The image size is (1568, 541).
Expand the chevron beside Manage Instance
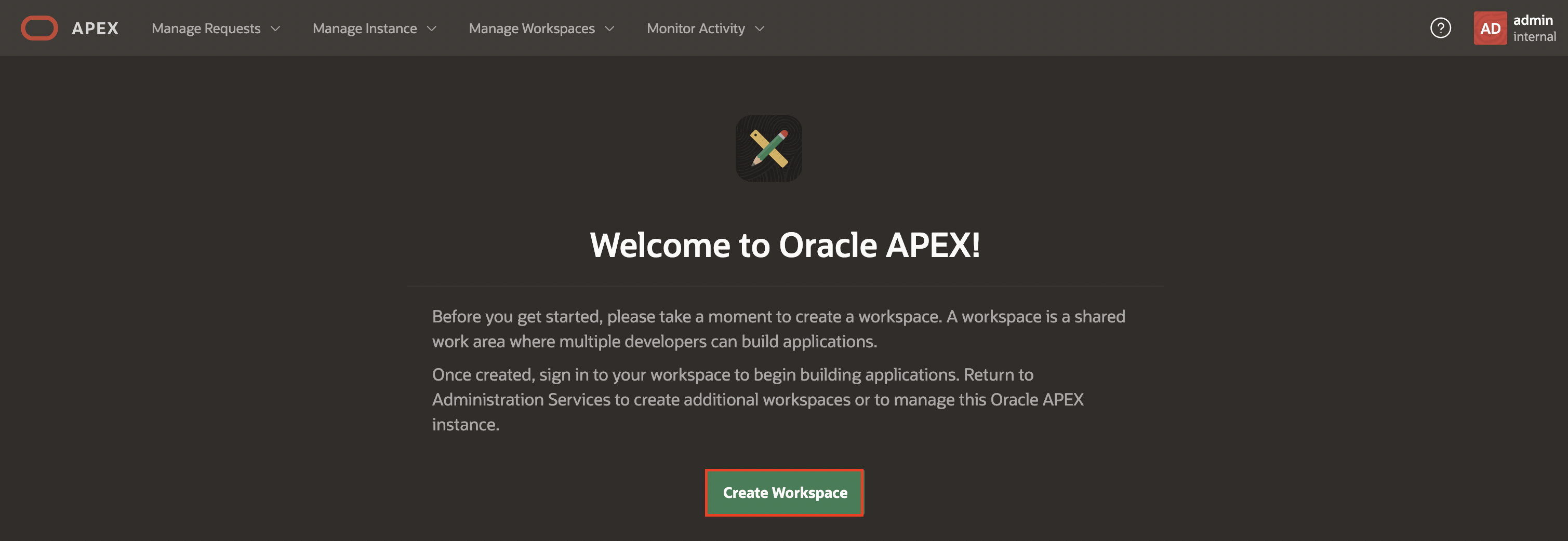[432, 29]
